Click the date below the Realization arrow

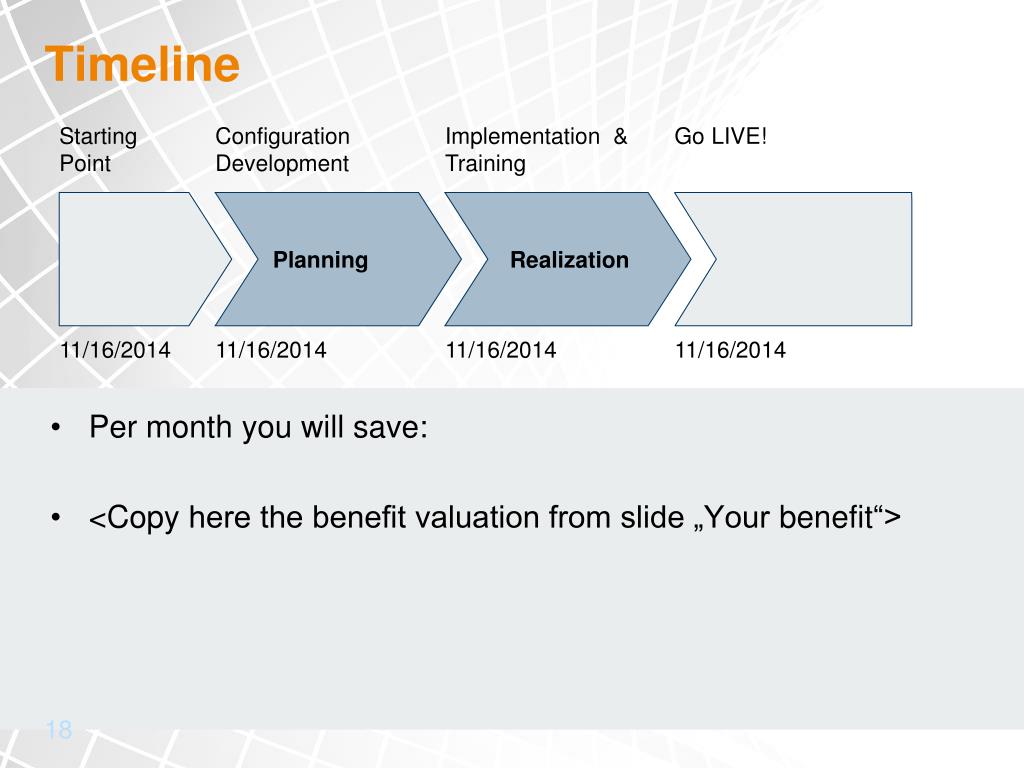[501, 350]
